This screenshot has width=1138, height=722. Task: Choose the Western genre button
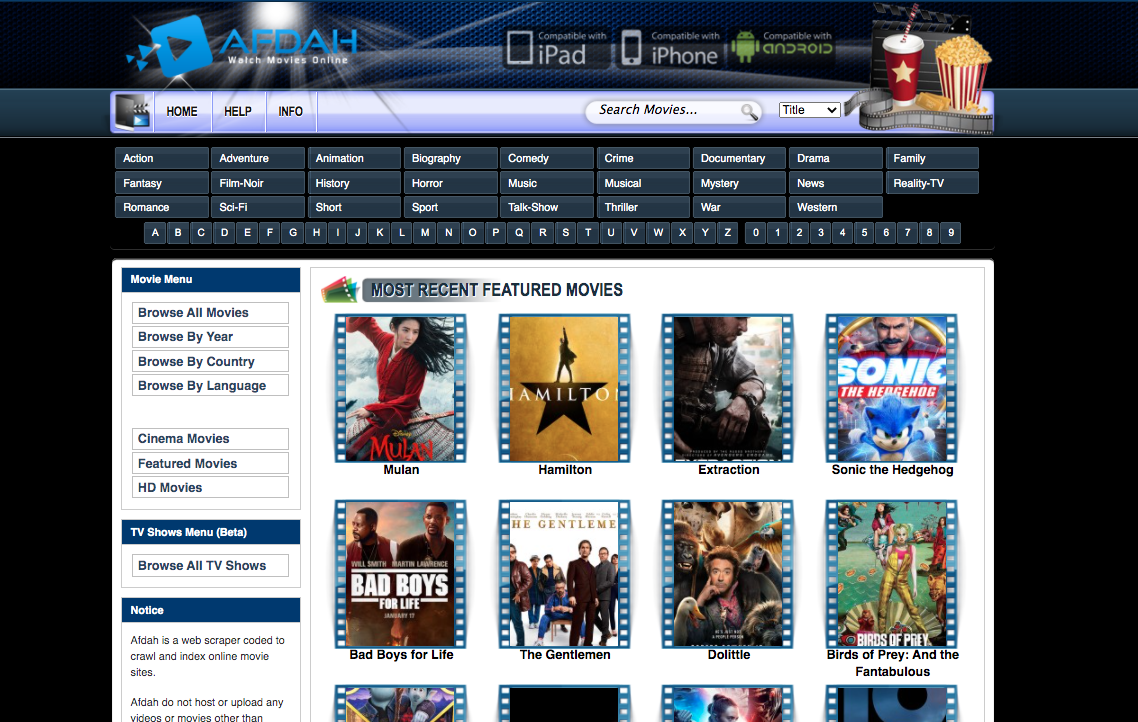[x=835, y=207]
